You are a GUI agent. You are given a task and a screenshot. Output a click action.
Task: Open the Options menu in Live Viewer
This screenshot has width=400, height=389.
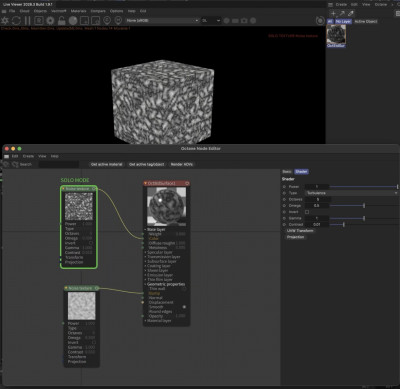pyautogui.click(x=117, y=11)
